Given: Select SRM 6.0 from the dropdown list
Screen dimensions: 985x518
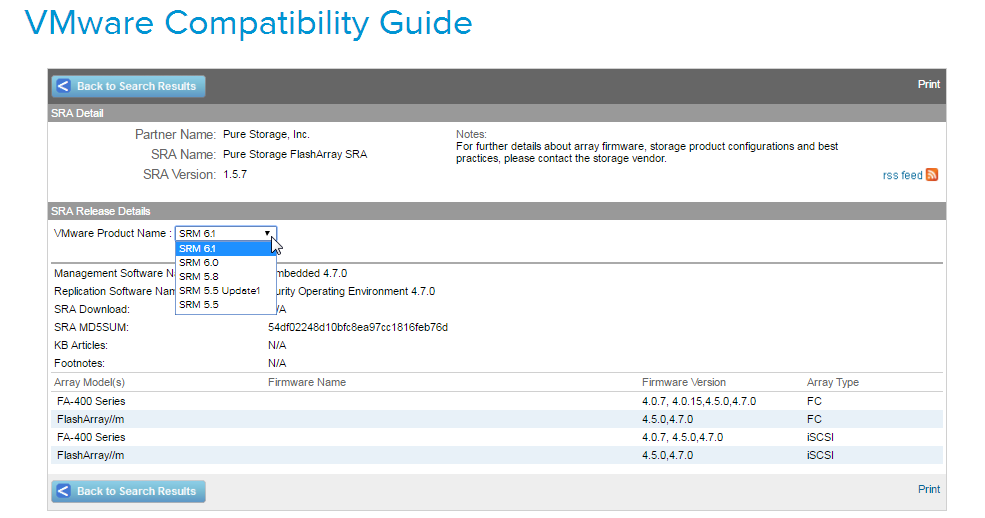Looking at the screenshot, I should pyautogui.click(x=225, y=262).
